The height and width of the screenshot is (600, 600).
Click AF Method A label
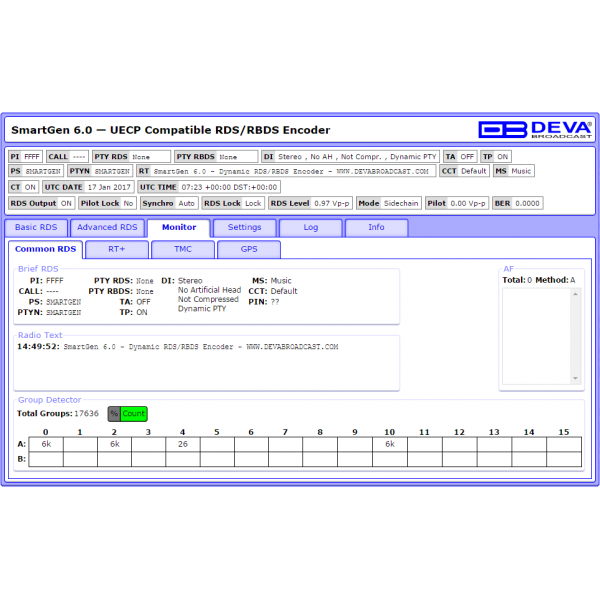555,280
